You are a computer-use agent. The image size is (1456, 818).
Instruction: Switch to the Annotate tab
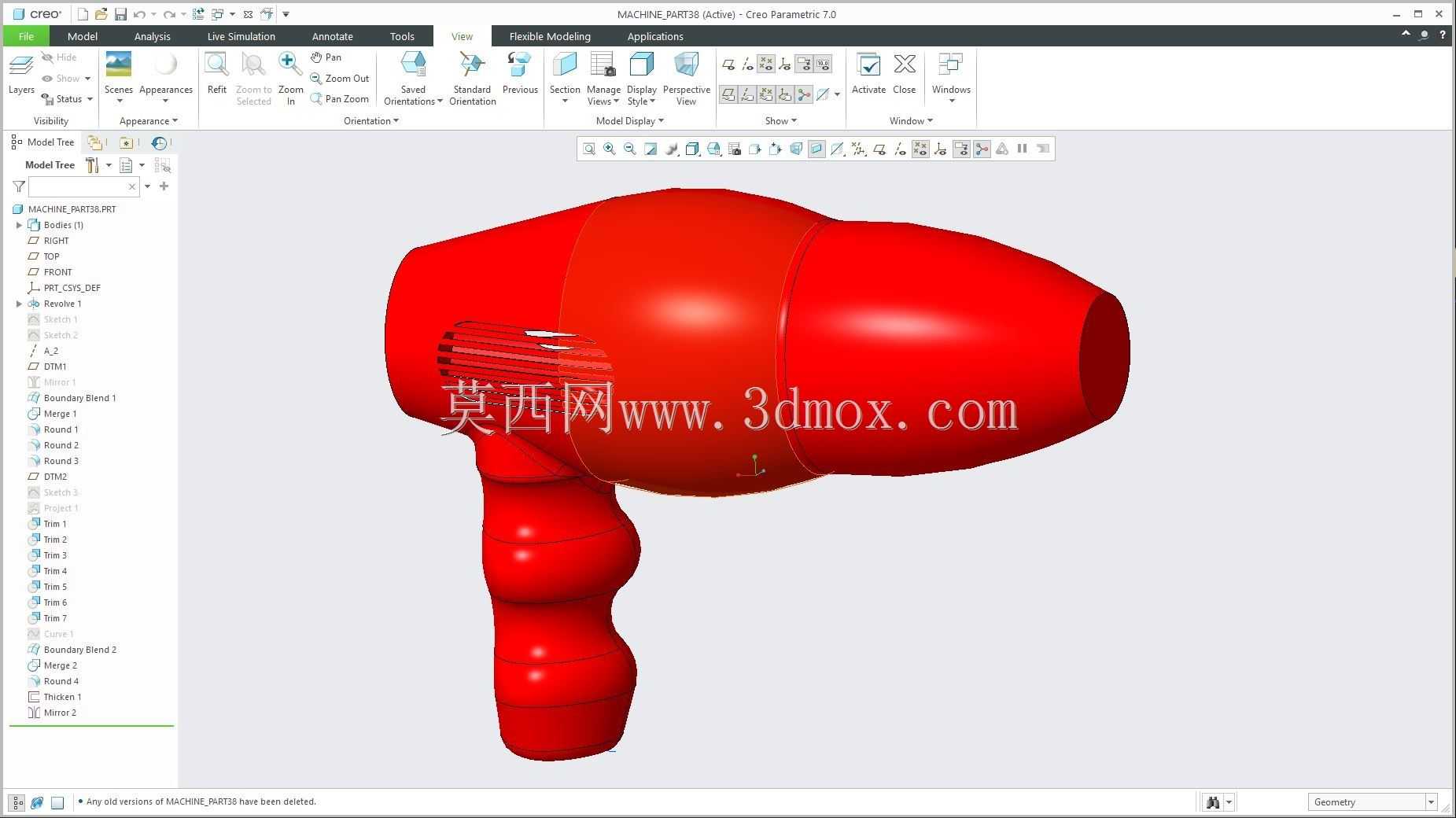(332, 36)
